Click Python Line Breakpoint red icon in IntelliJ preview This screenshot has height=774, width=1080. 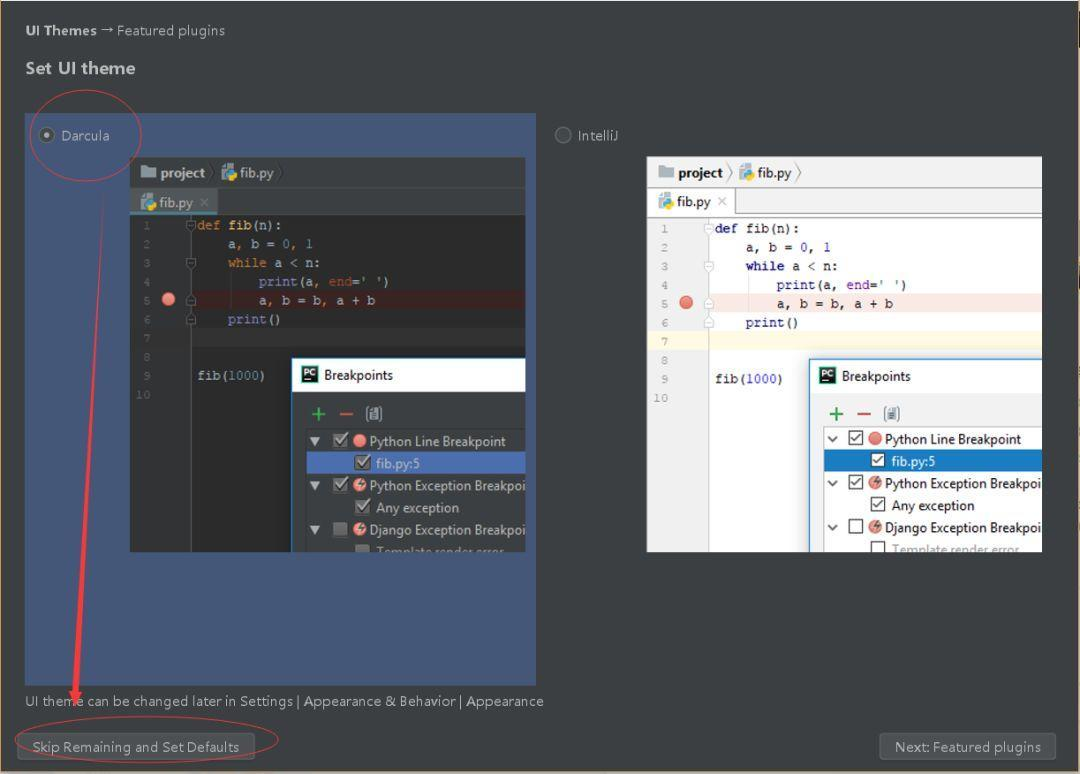(875, 439)
